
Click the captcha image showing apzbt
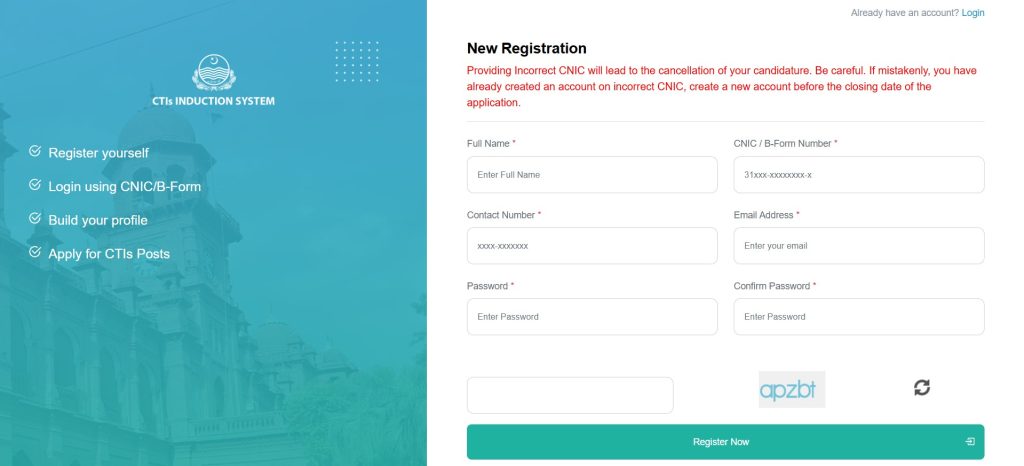click(792, 389)
